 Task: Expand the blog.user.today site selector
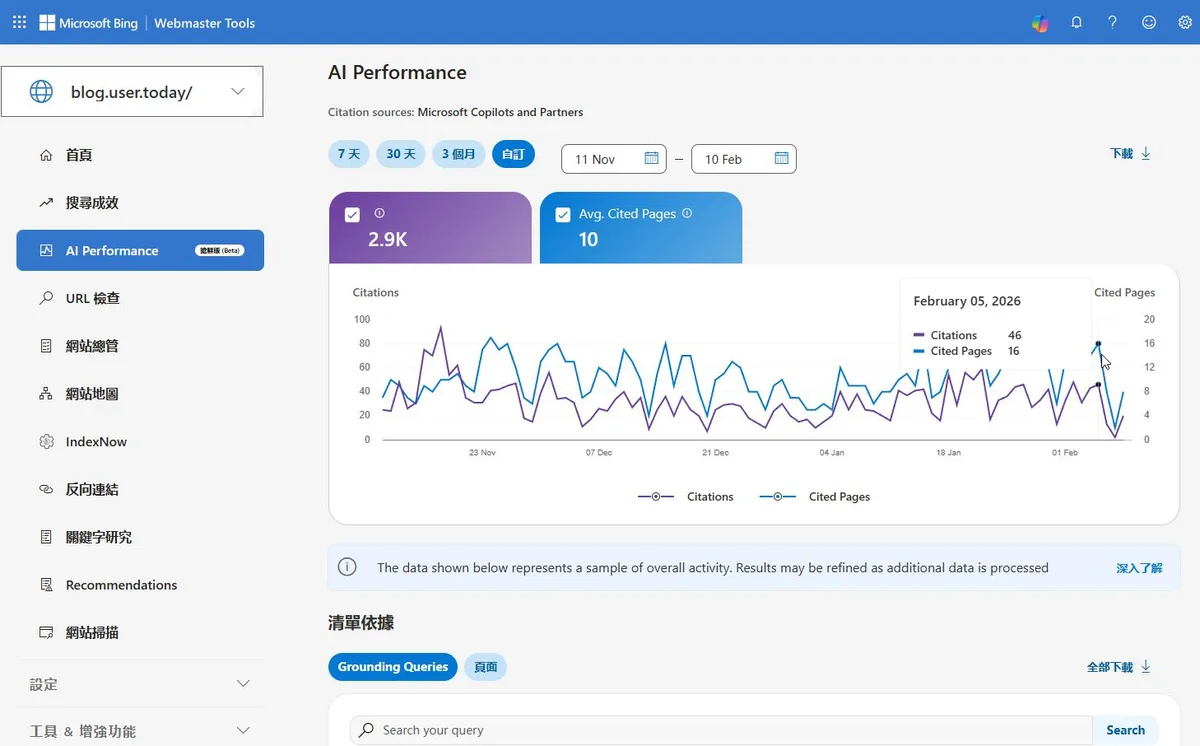pyautogui.click(x=237, y=92)
